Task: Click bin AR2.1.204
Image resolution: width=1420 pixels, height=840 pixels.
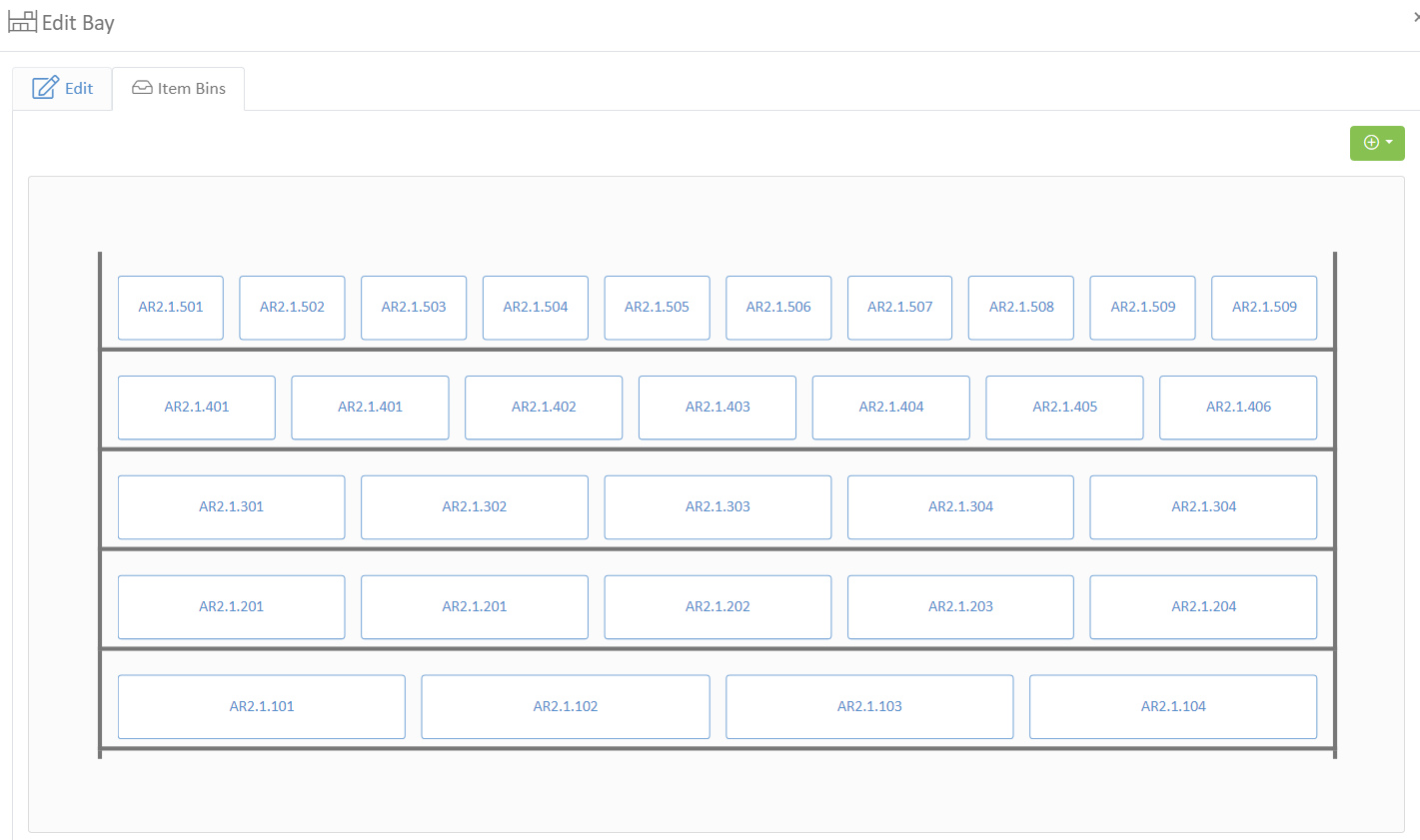Action: point(1203,607)
